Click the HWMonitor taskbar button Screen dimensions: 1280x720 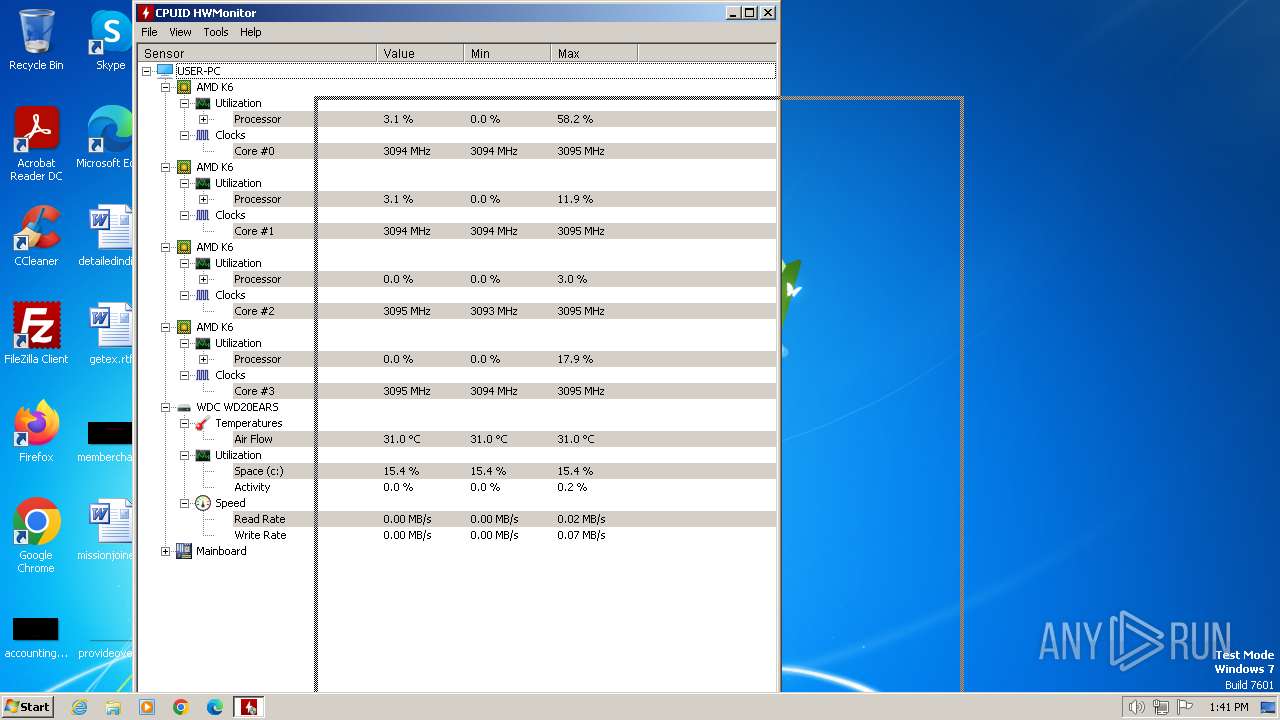248,707
